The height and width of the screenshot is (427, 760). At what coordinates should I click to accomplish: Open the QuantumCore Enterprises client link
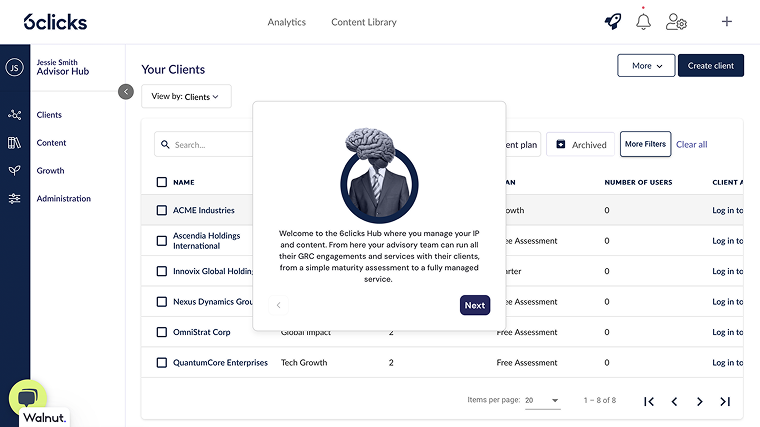(221, 363)
